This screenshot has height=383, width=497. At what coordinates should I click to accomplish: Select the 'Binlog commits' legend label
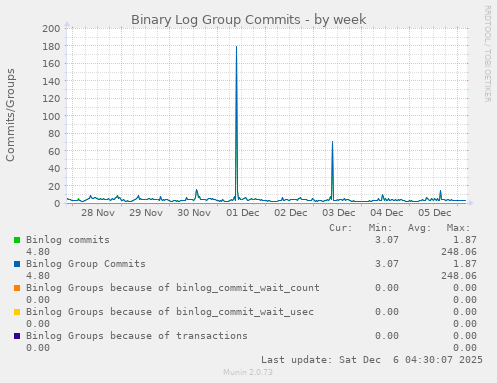click(x=68, y=240)
